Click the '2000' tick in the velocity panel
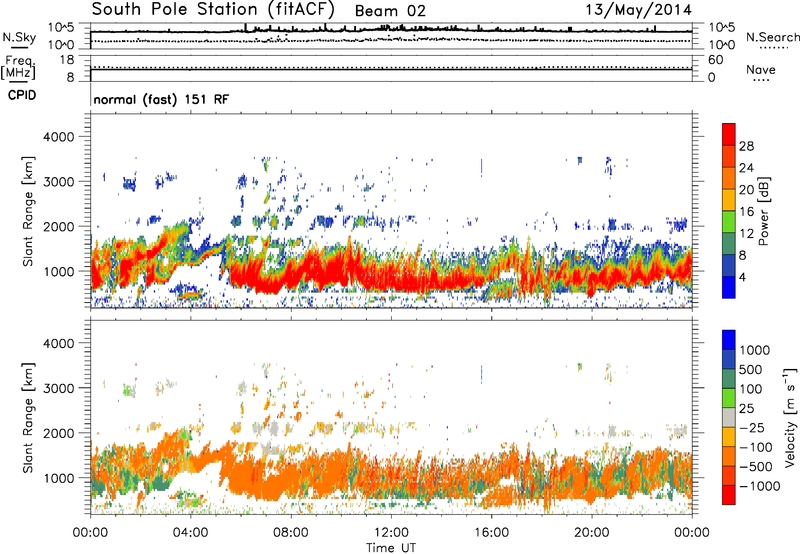The image size is (800, 554). point(58,433)
